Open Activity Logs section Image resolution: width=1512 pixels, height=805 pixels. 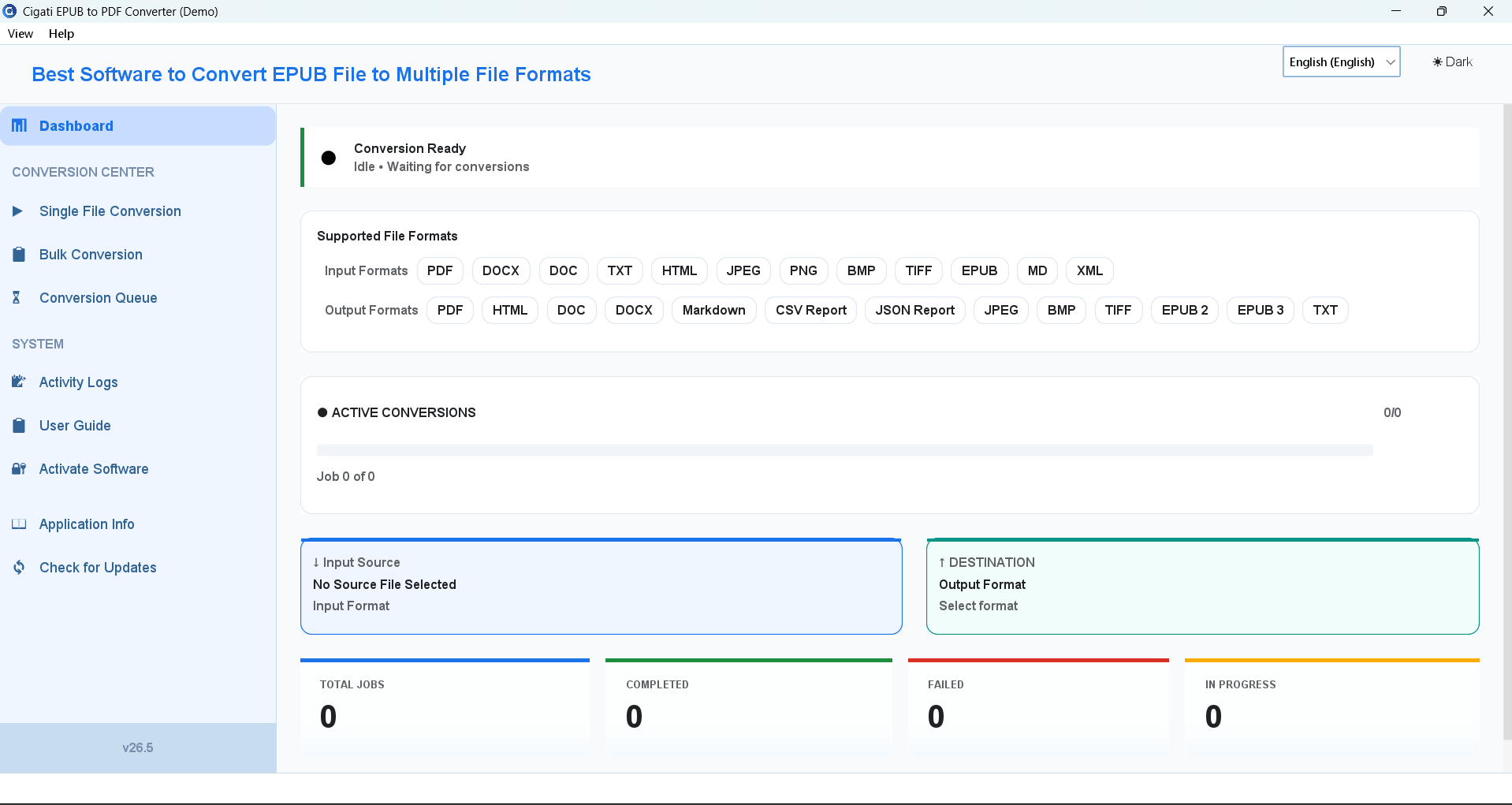138,382
